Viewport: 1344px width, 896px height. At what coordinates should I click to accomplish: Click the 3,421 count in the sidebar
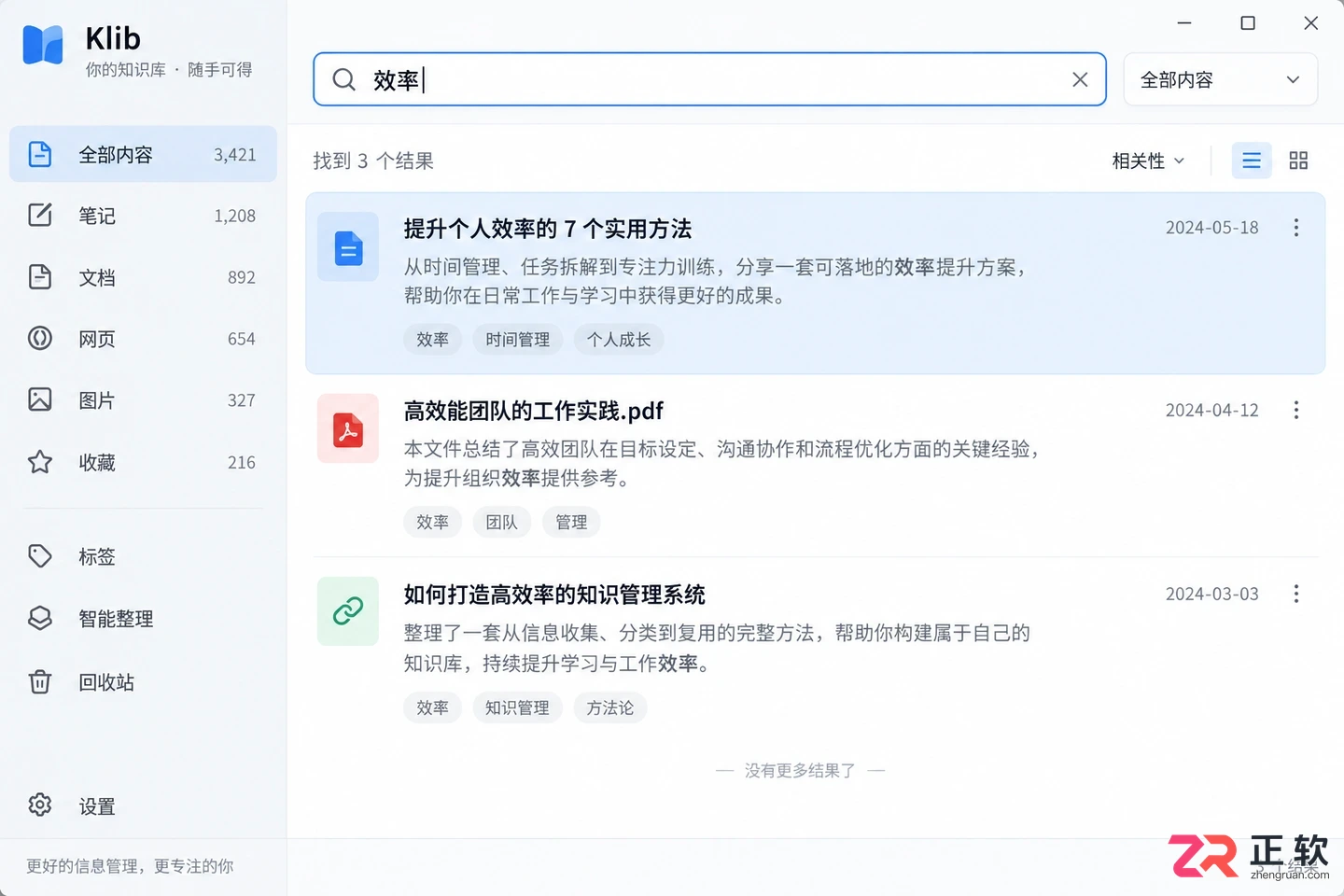(x=234, y=154)
